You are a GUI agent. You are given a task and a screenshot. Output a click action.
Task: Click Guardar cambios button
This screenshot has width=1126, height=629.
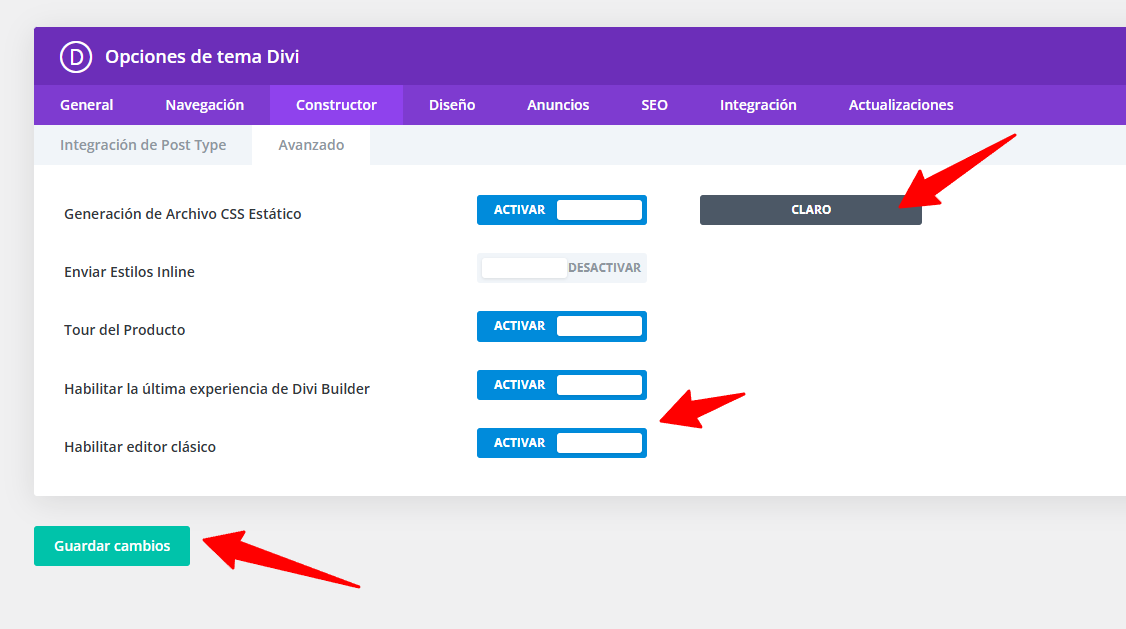click(112, 546)
